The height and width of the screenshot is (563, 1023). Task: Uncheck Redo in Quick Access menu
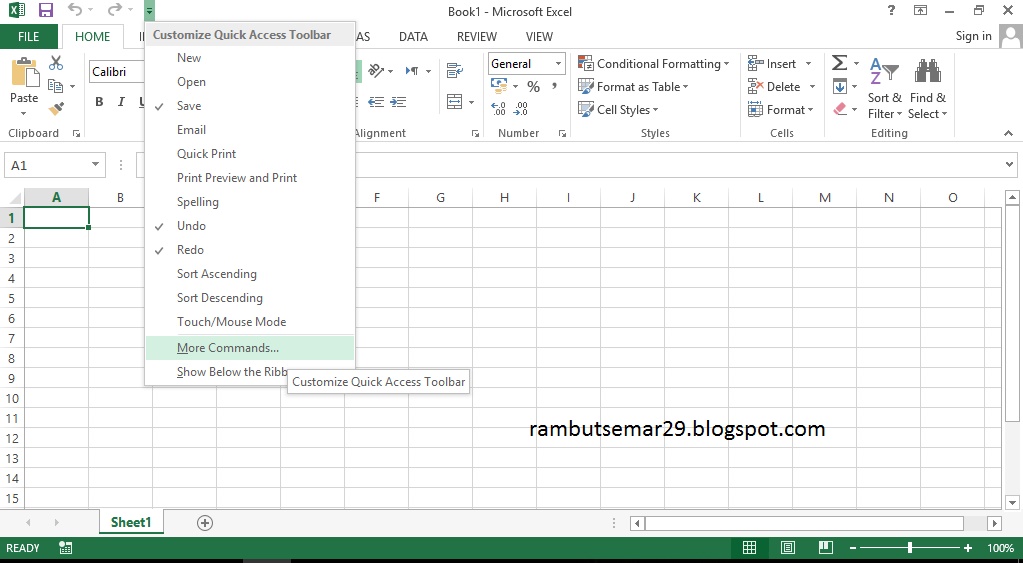250,250
